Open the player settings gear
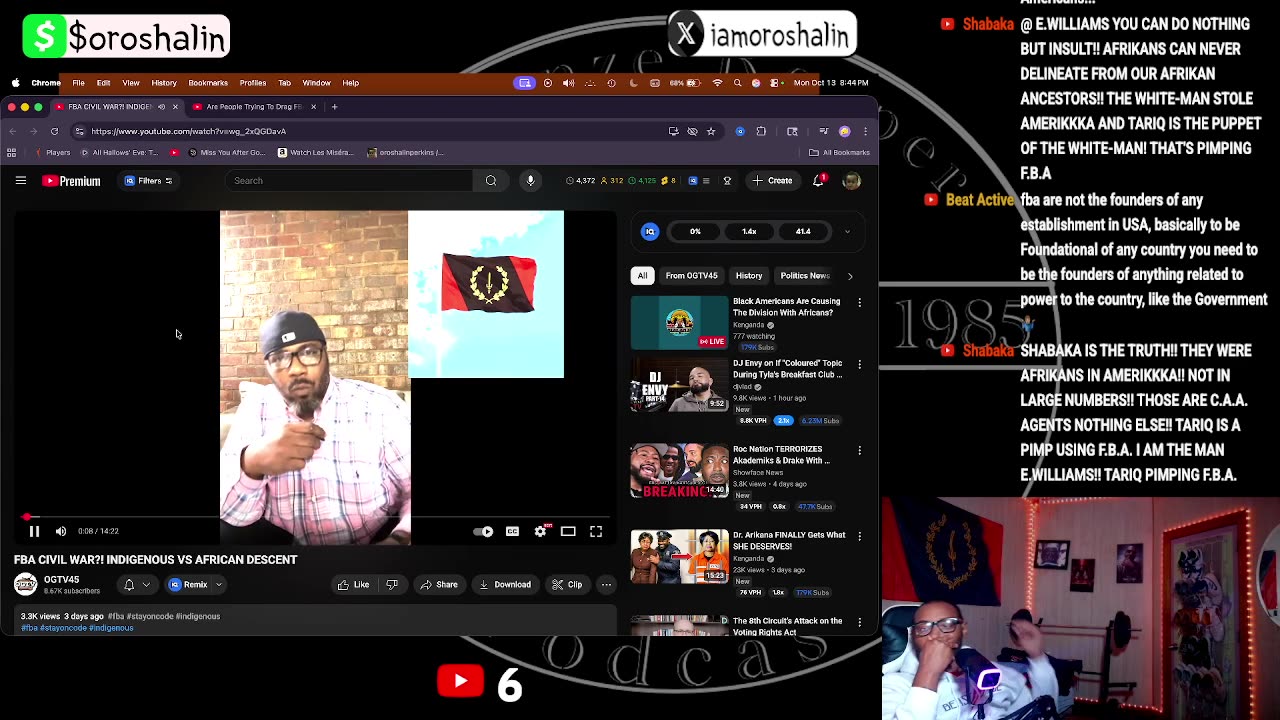Image resolution: width=1280 pixels, height=720 pixels. pyautogui.click(x=540, y=532)
